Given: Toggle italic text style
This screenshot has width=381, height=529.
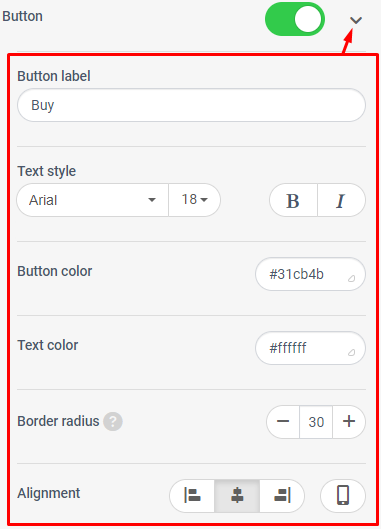Looking at the screenshot, I should [341, 200].
